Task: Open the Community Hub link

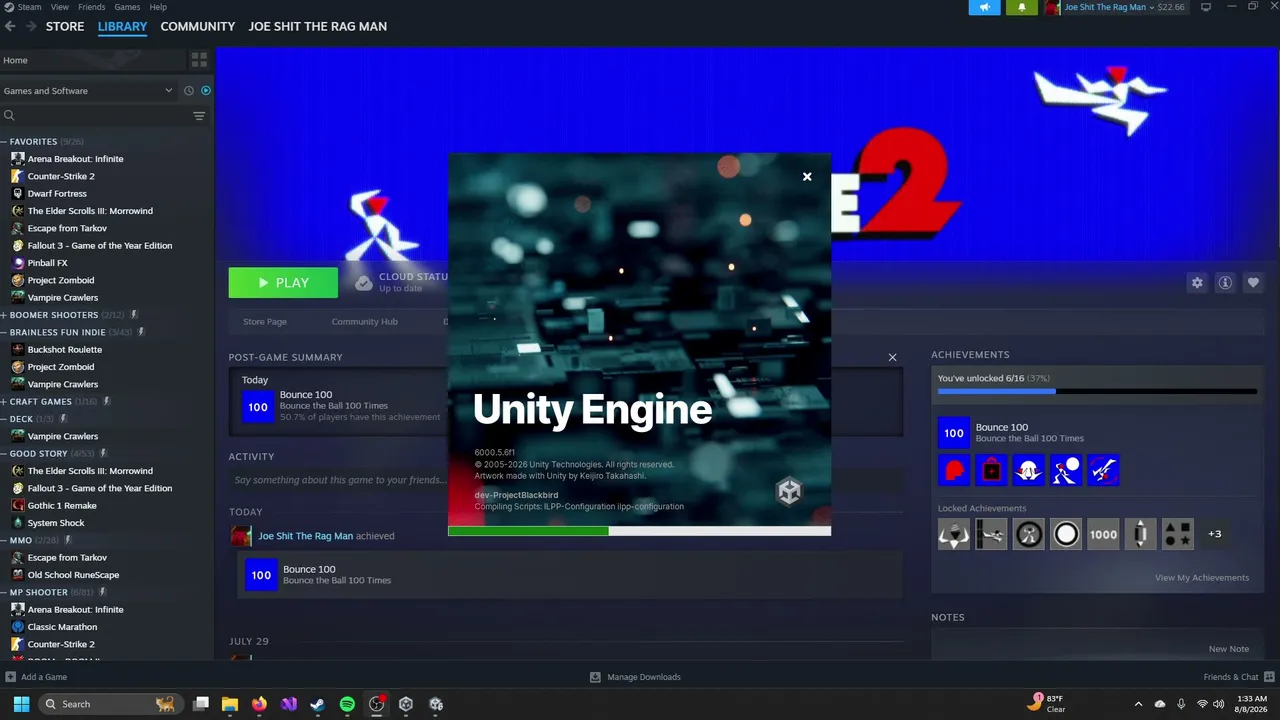Action: tap(365, 322)
